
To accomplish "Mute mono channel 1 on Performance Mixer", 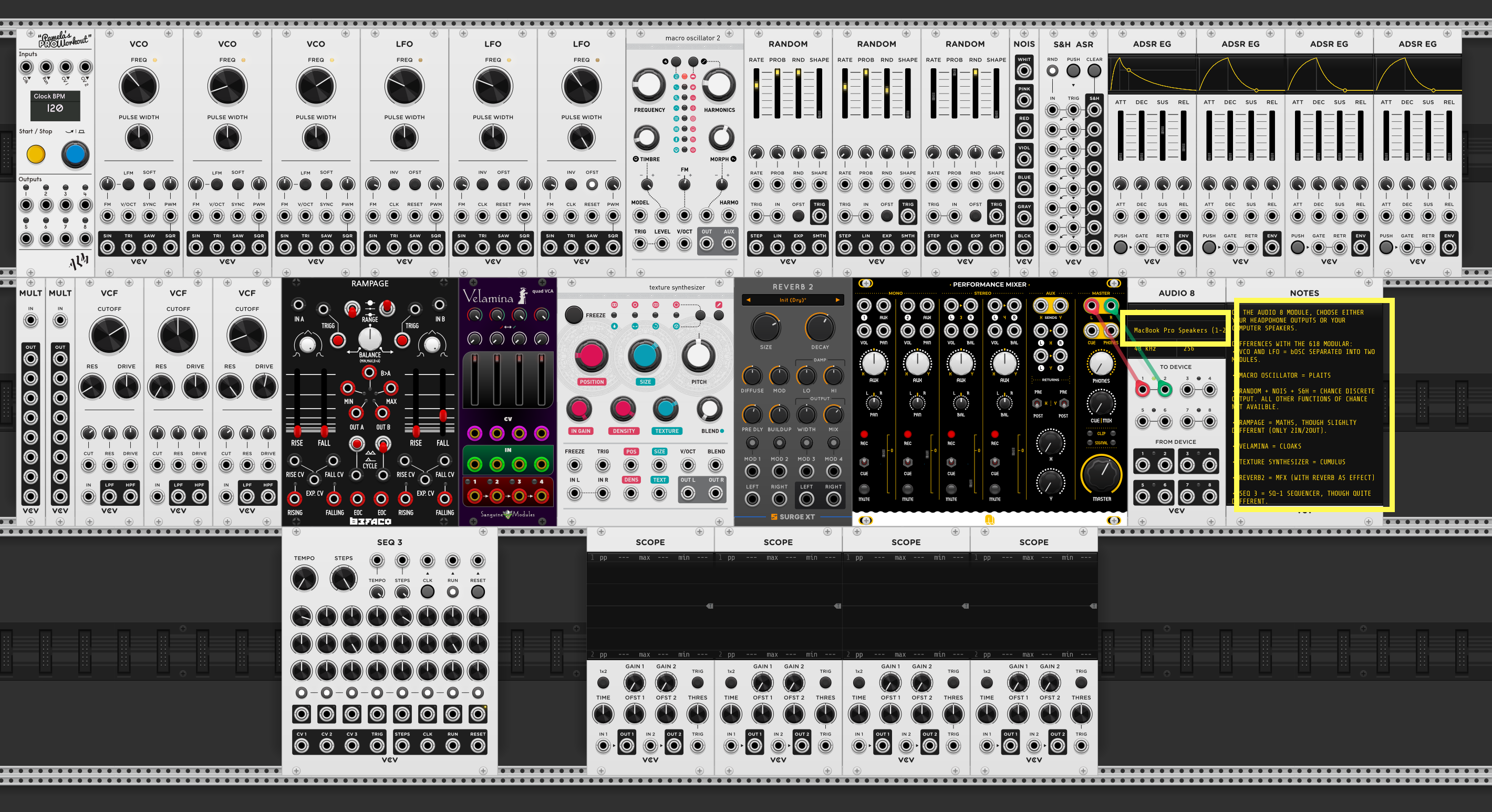I will (x=864, y=490).
